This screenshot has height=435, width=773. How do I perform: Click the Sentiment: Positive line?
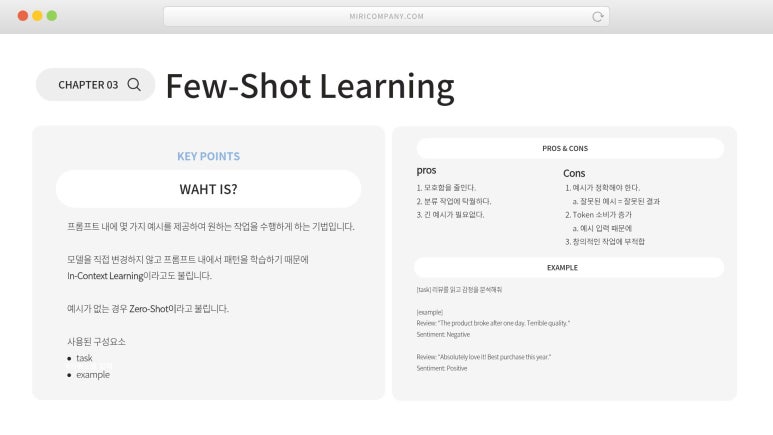pyautogui.click(x=442, y=368)
